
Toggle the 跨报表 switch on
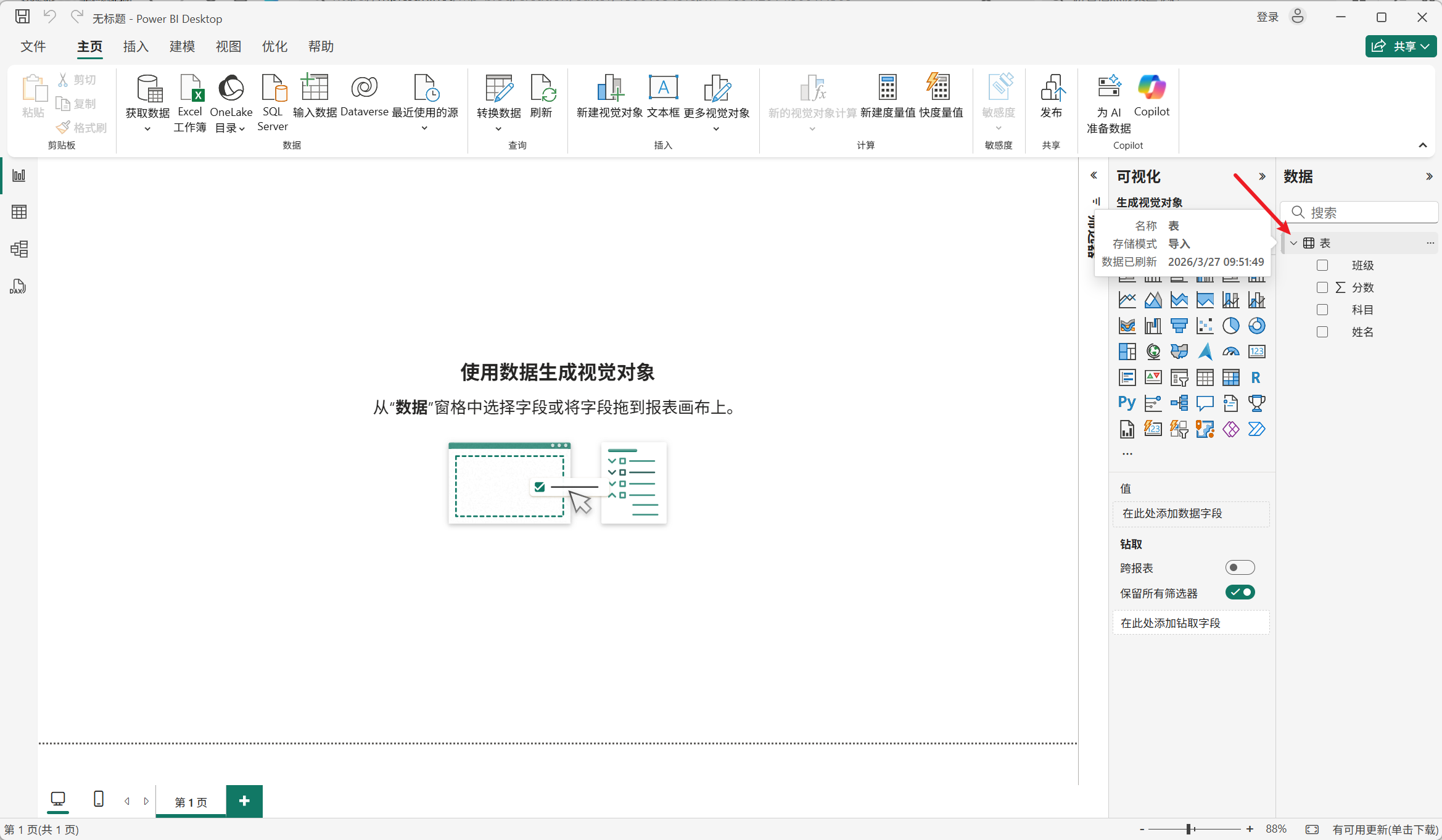[x=1240, y=567]
